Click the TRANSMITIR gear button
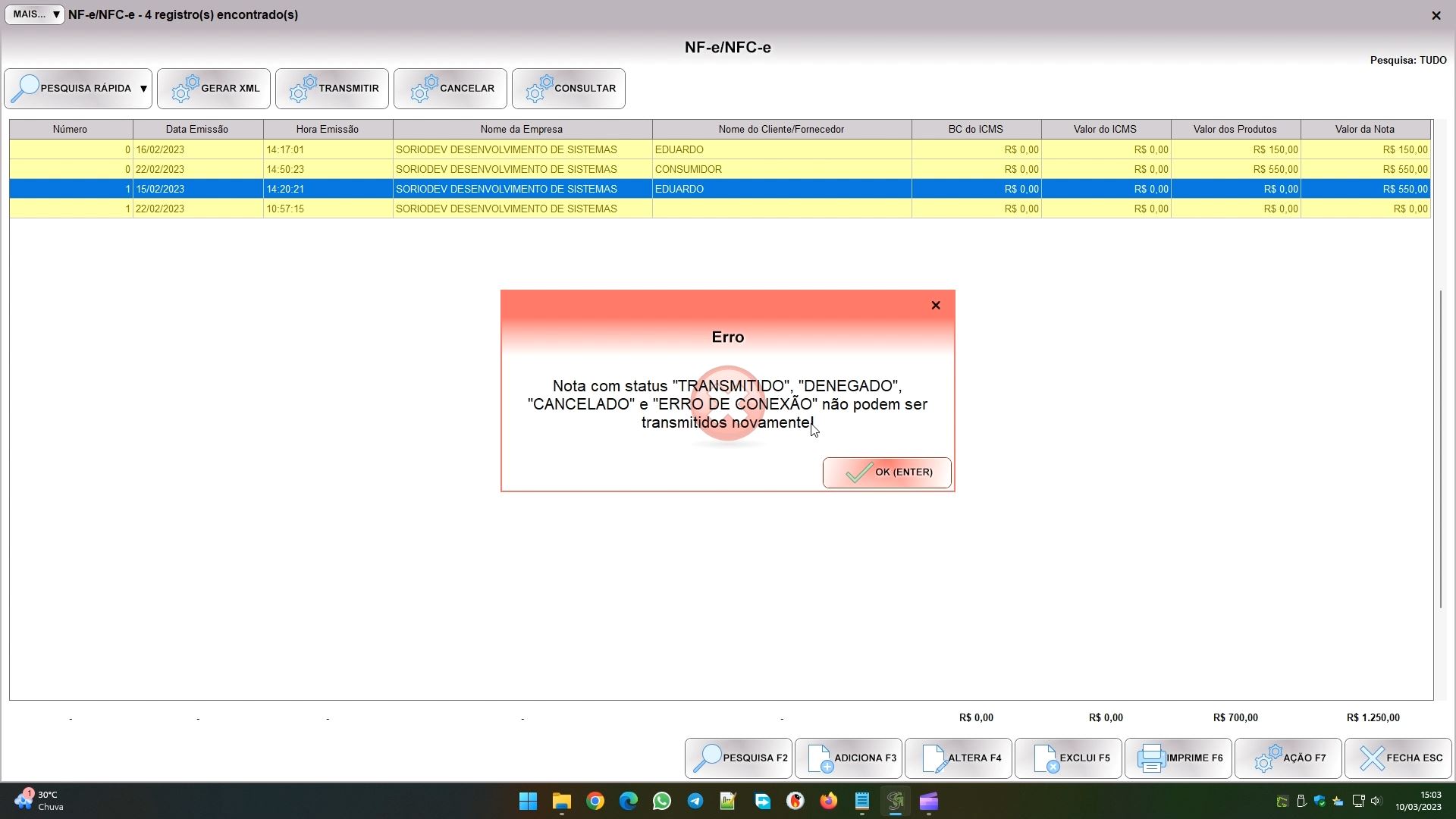 tap(332, 89)
